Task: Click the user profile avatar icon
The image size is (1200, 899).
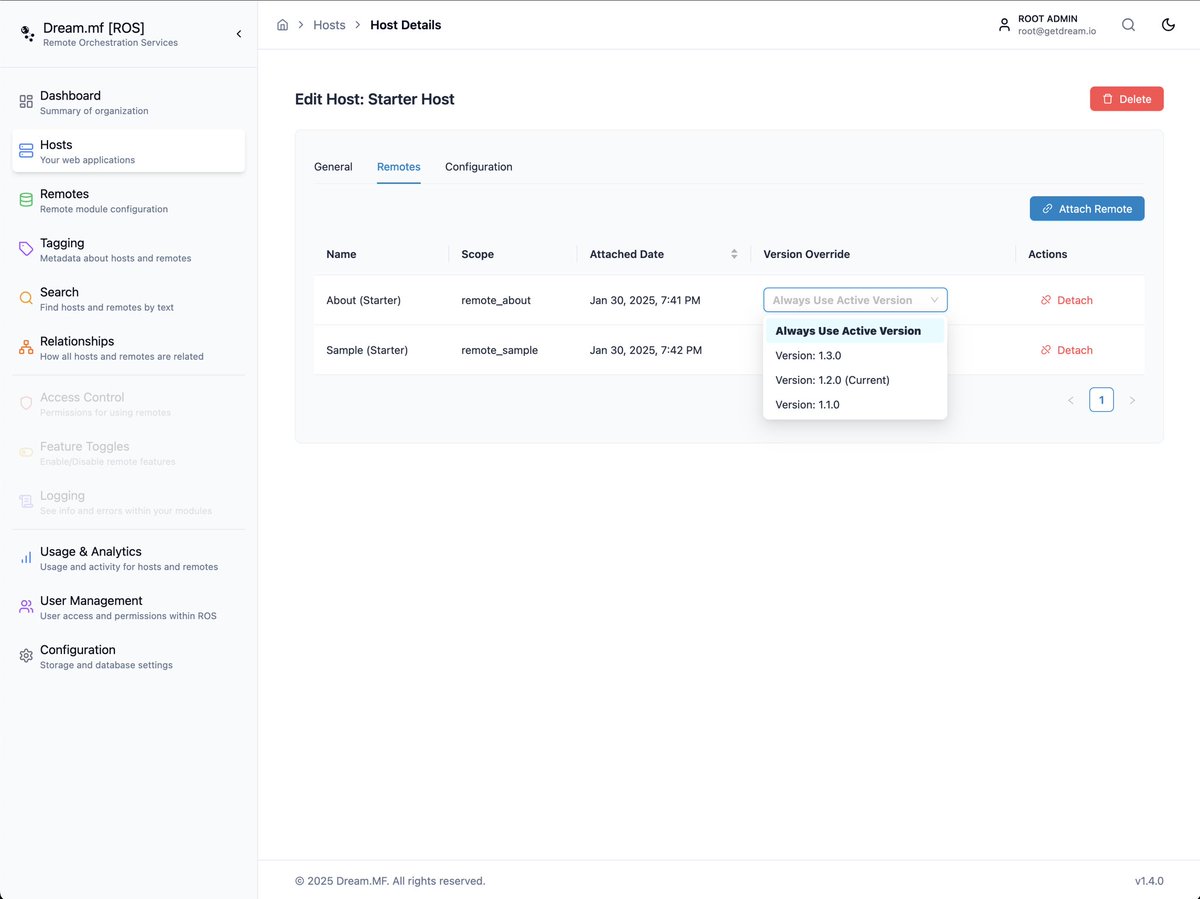Action: (x=1005, y=25)
